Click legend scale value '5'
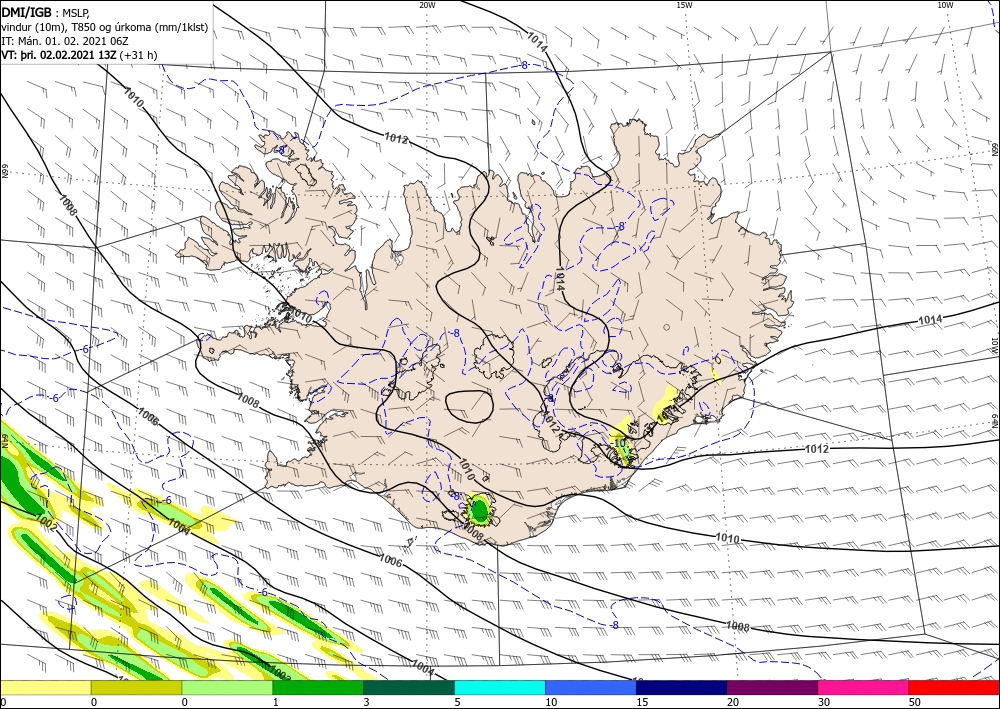The width and height of the screenshot is (1000, 709). pos(457,702)
